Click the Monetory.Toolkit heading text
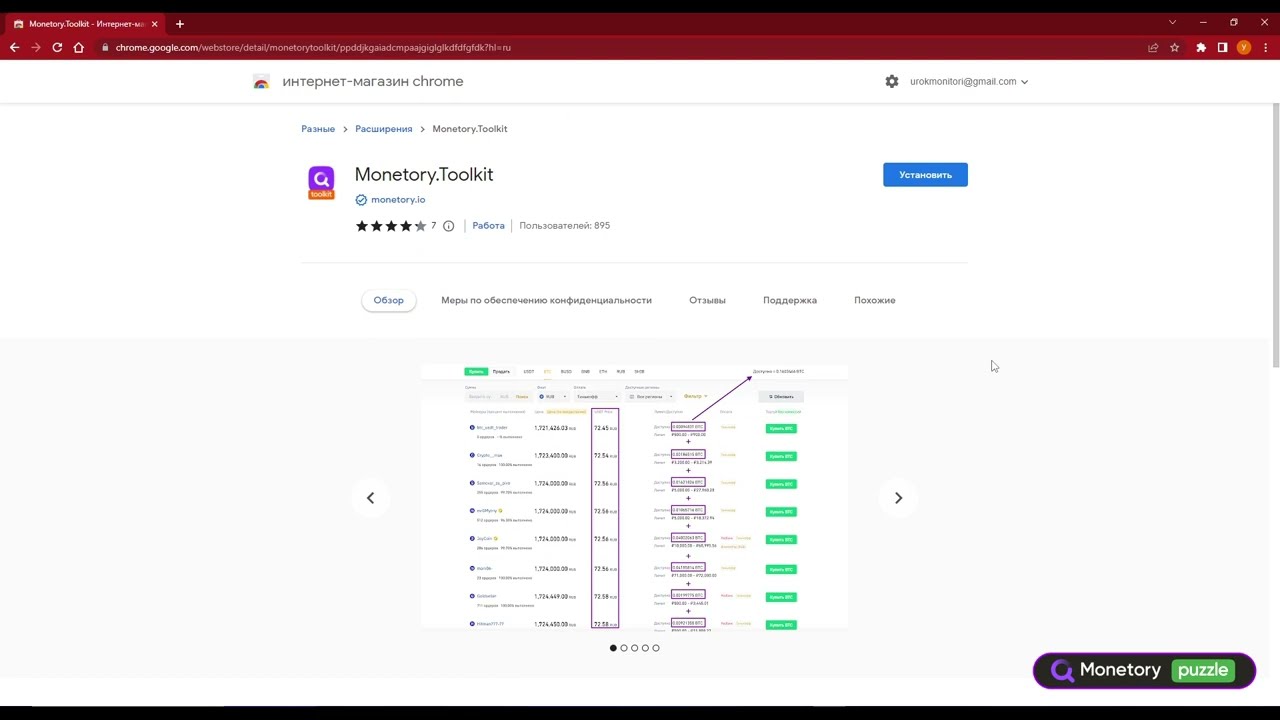 coord(424,174)
